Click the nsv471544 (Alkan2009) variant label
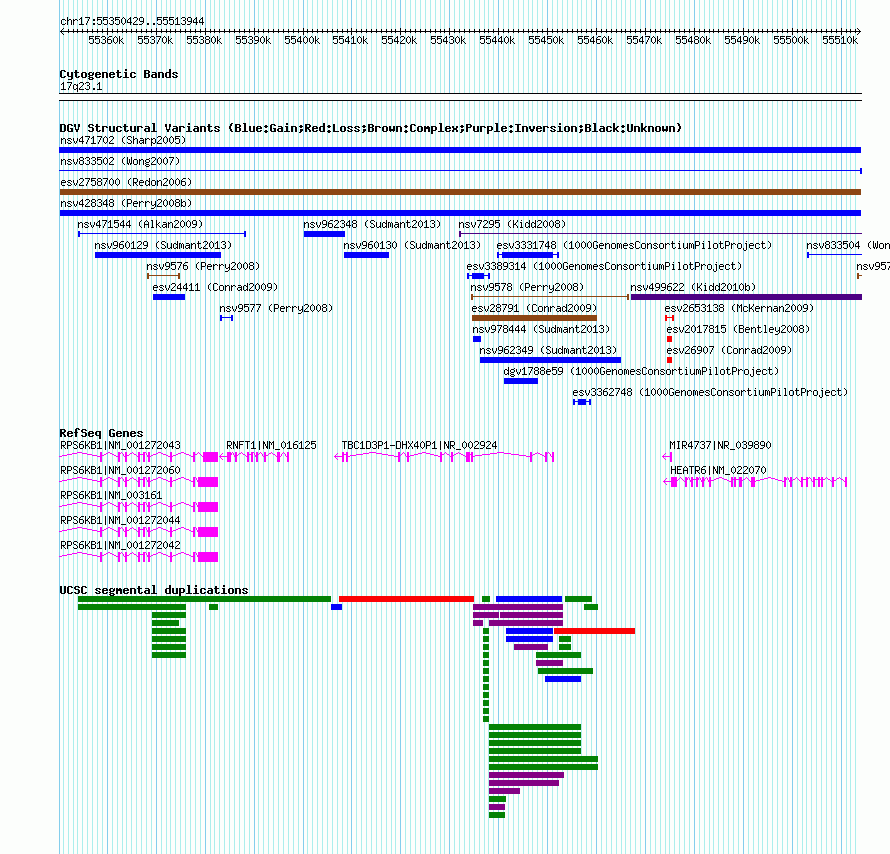890x854 pixels. (140, 224)
